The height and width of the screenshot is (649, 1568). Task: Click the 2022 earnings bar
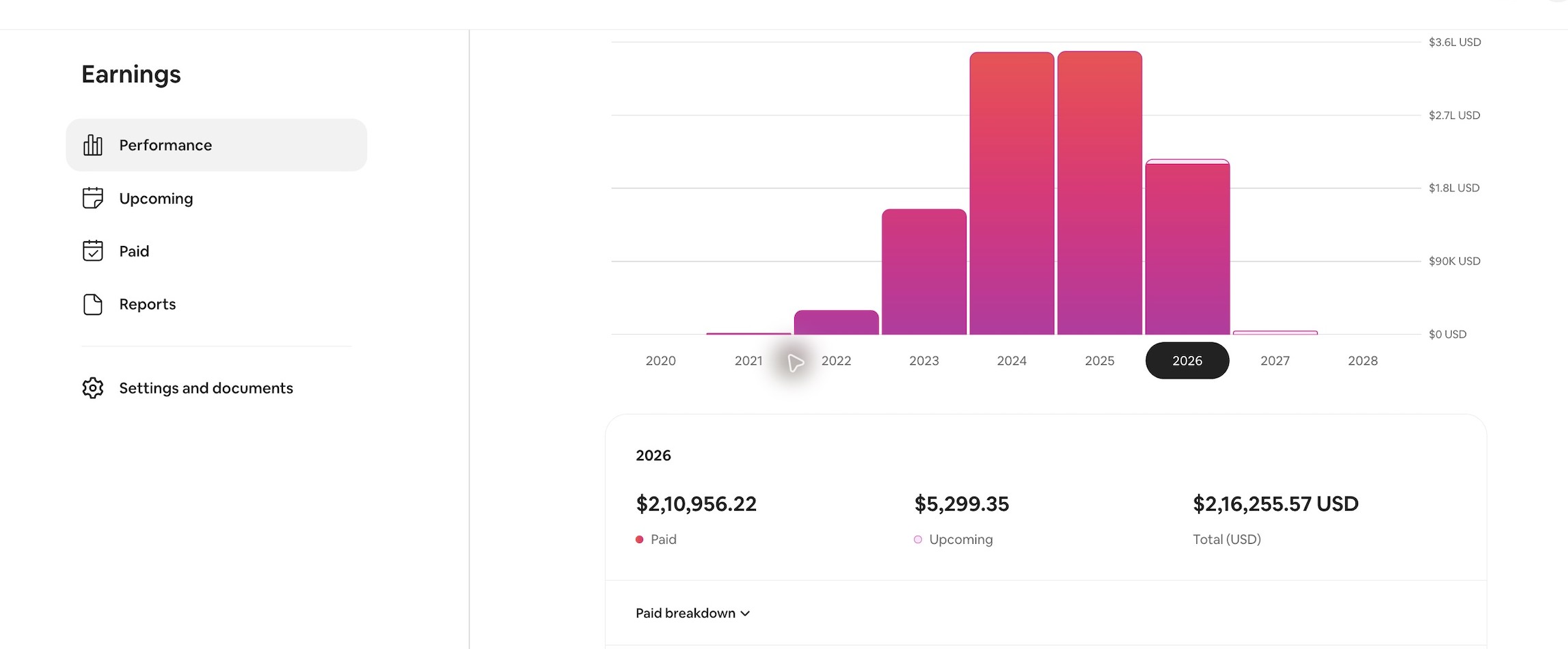coord(837,322)
